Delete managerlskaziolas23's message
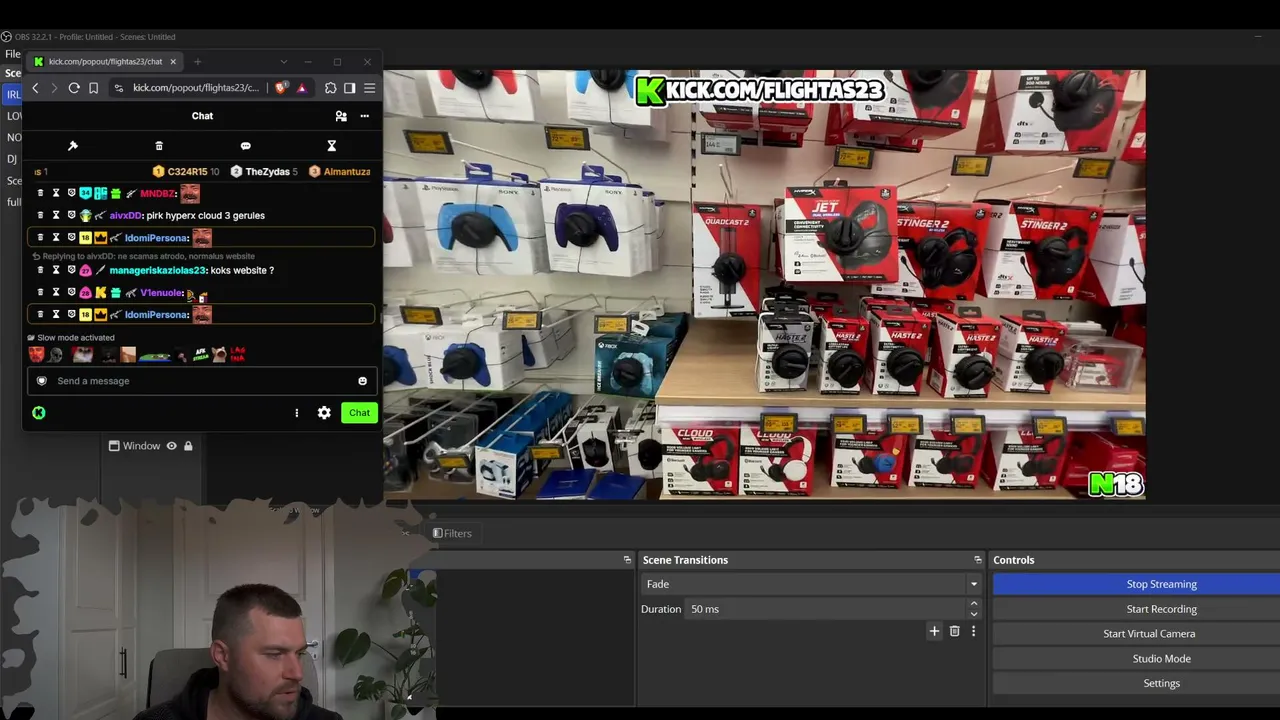Viewport: 1280px width, 720px height. tap(40, 270)
